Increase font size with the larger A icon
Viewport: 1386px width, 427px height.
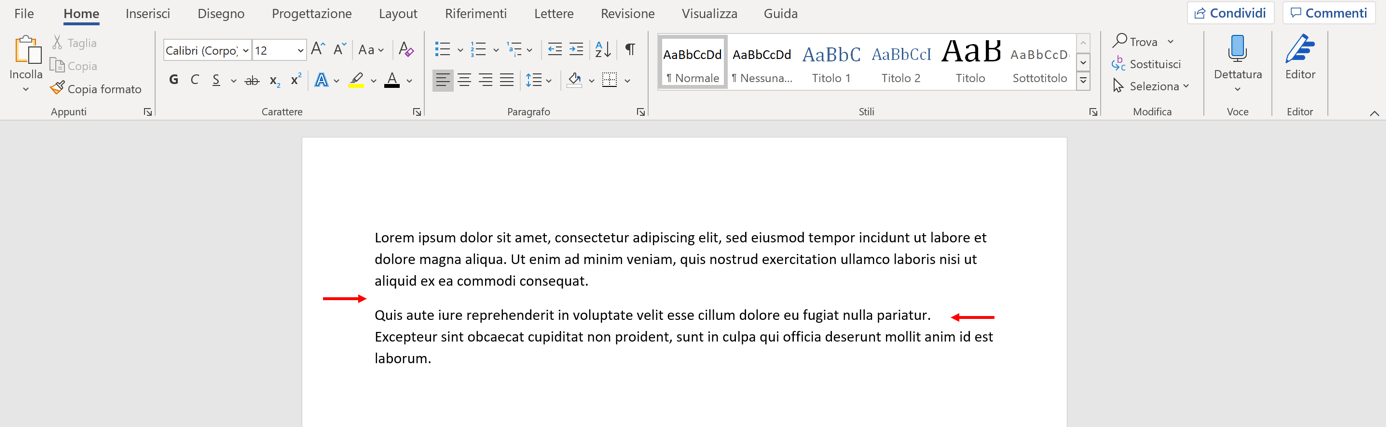click(x=318, y=49)
